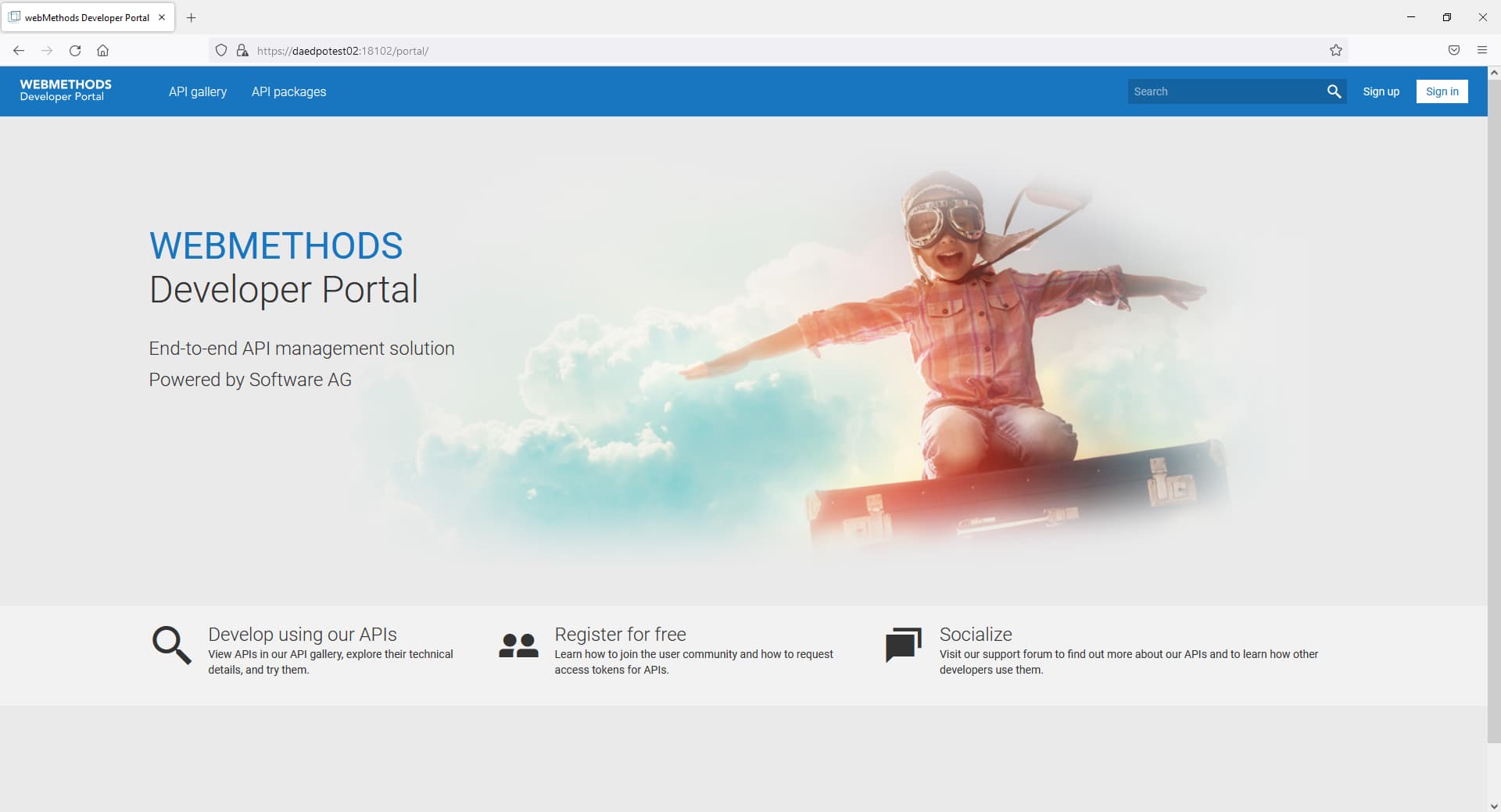This screenshot has width=1501, height=812.
Task: Click 'Powered by Software AG' text
Action: tap(250, 380)
